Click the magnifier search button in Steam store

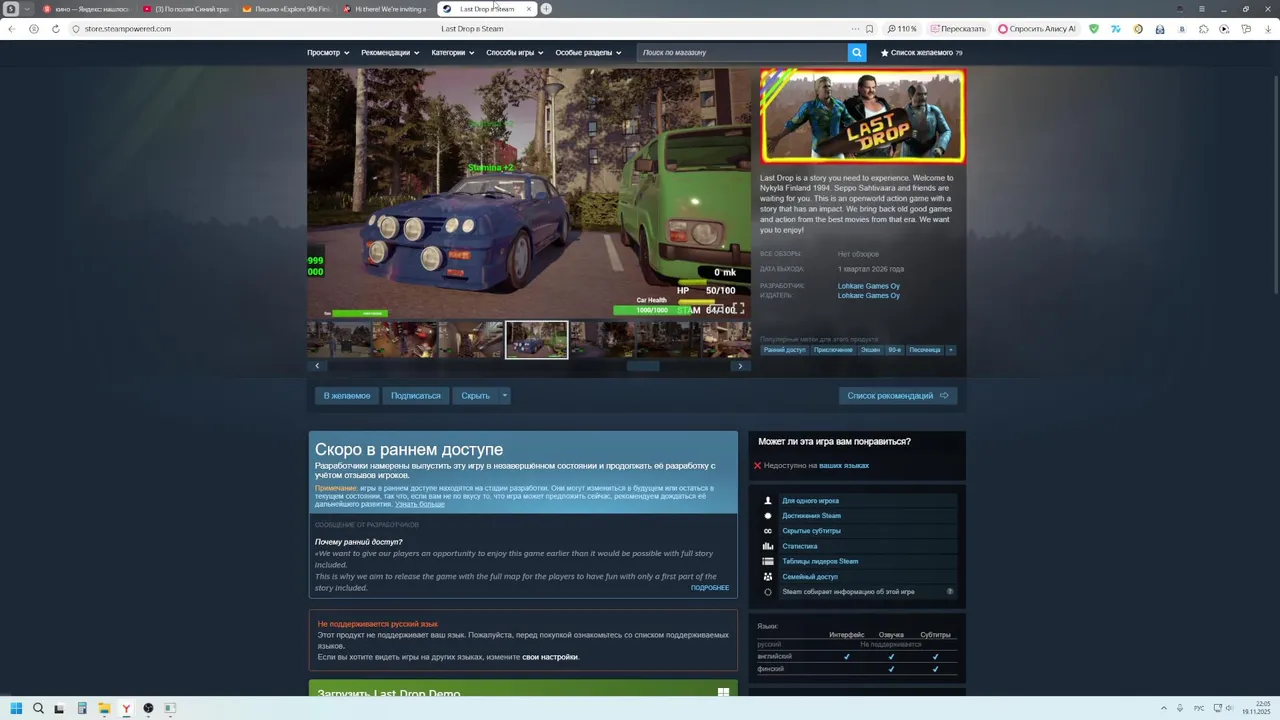[857, 52]
